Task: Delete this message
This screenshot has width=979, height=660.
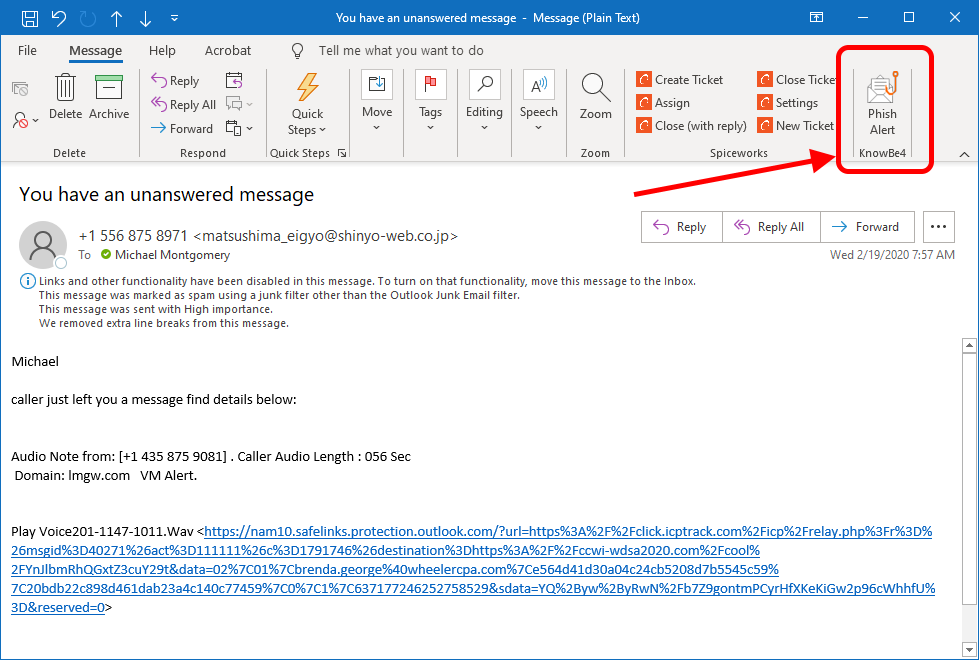Action: click(66, 97)
